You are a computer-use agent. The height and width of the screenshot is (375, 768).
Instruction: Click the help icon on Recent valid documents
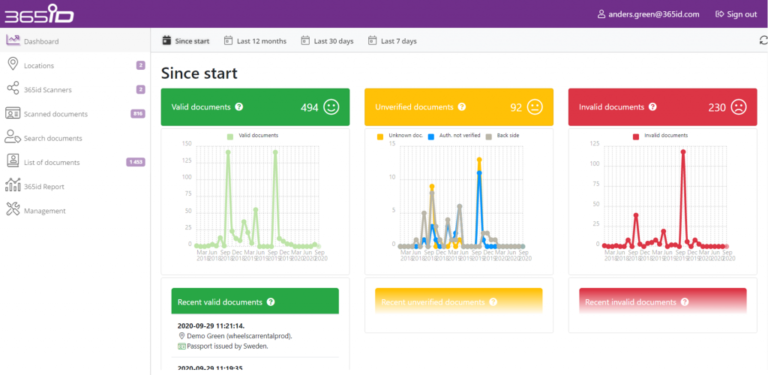(x=271, y=302)
